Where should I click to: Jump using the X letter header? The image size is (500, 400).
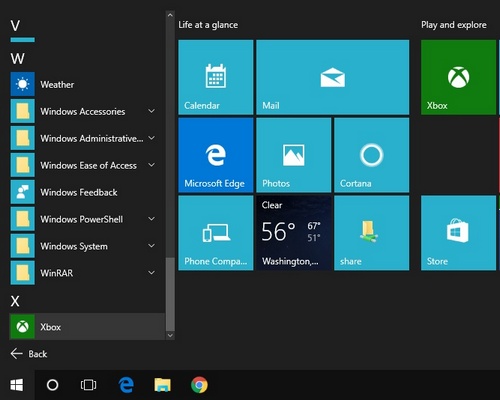[x=15, y=301]
